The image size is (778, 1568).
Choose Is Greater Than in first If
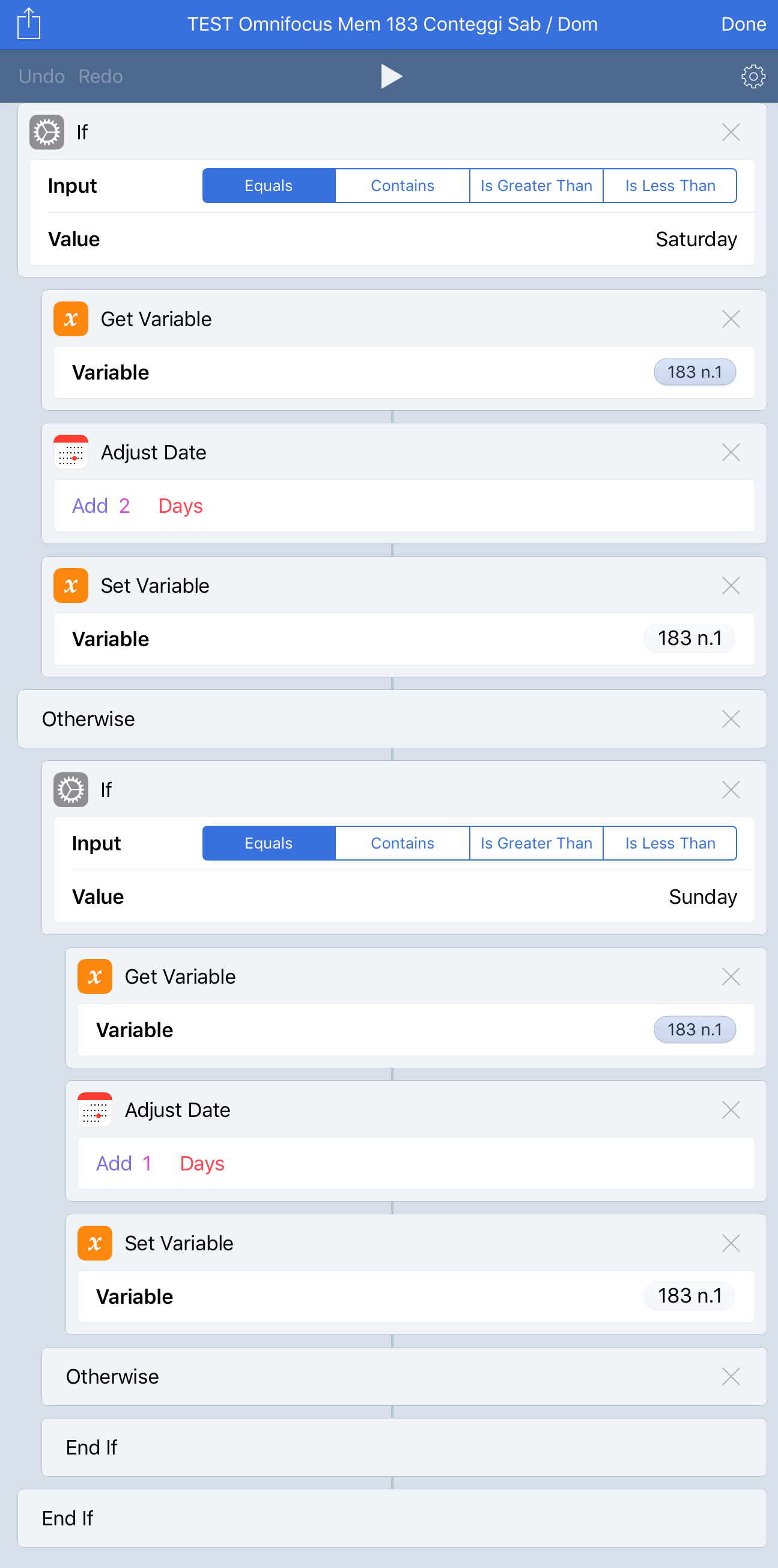[x=536, y=186]
